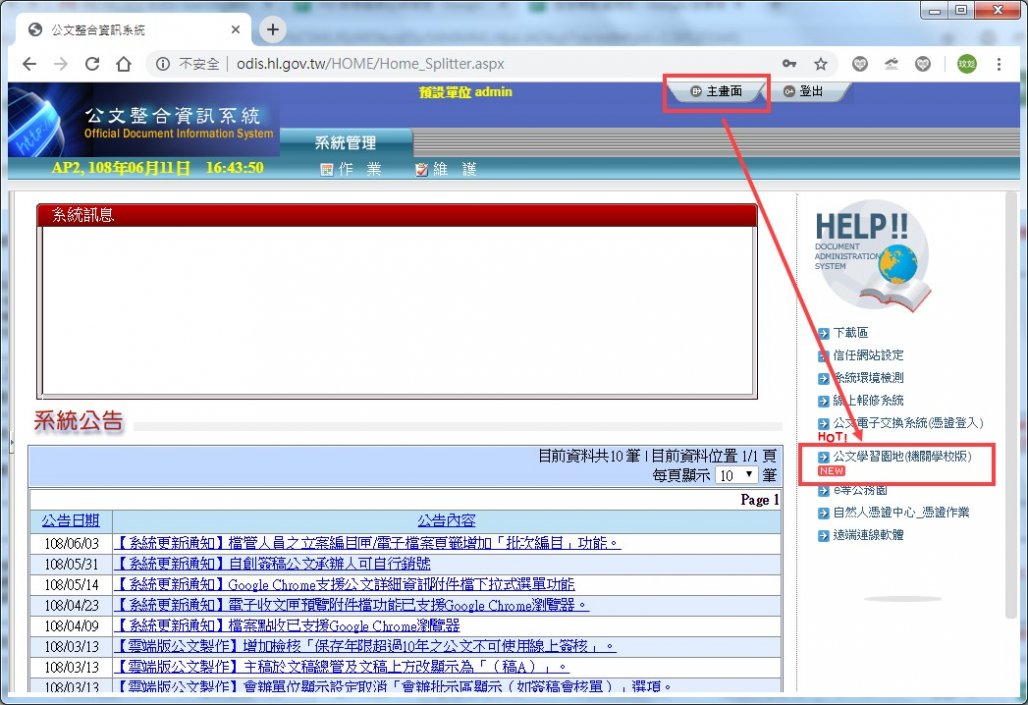Expand the 每頁顯示 rows-per-page dropdown
The height and width of the screenshot is (705, 1028).
(737, 475)
